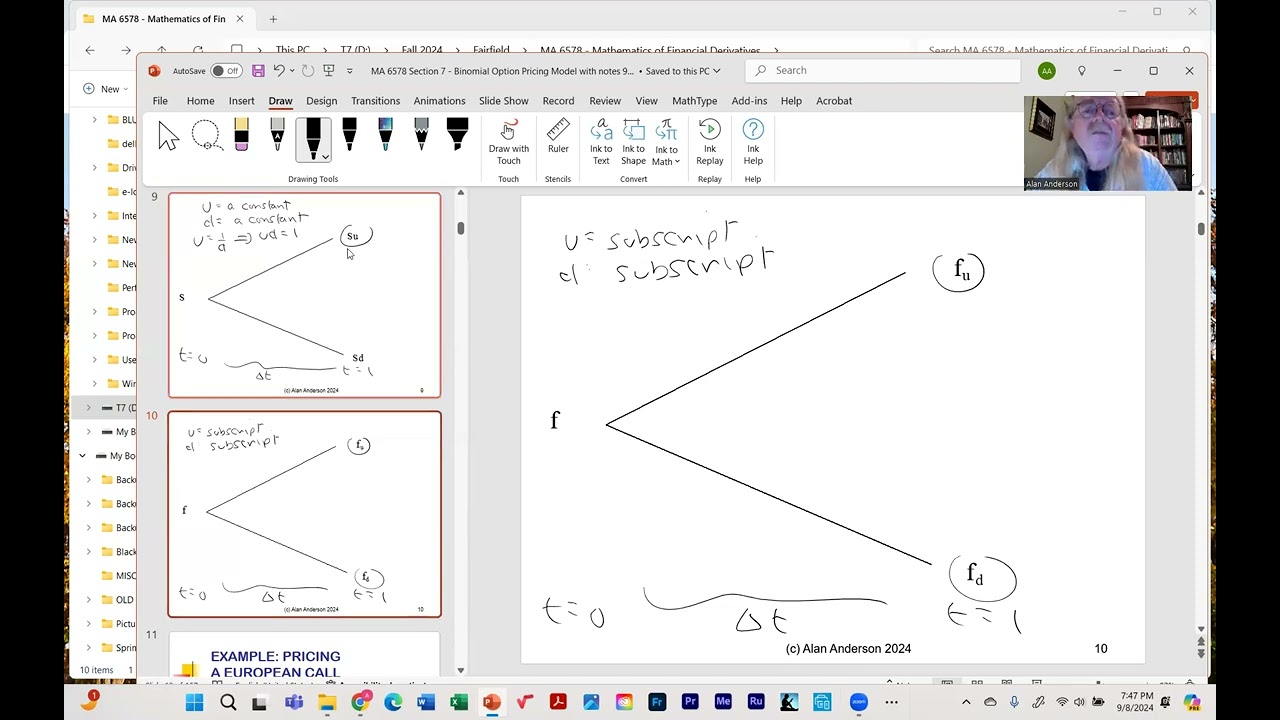The image size is (1280, 720).
Task: Open the Zoom app from the taskbar
Action: (858, 702)
